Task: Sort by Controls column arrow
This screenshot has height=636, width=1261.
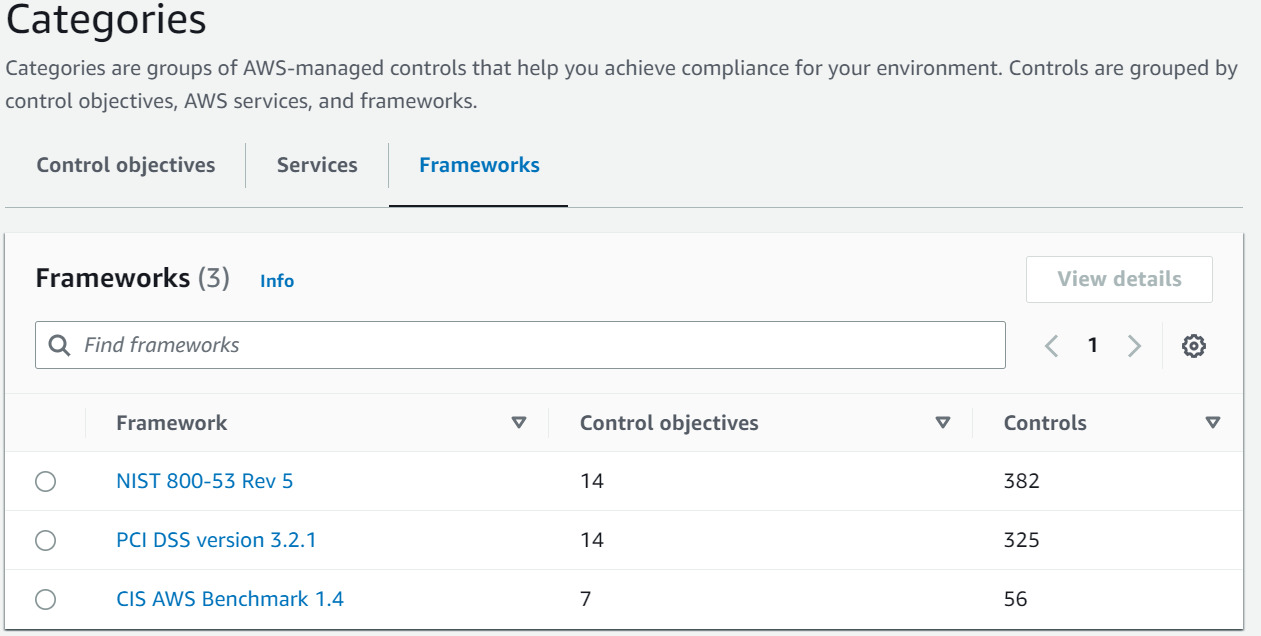Action: (1213, 423)
